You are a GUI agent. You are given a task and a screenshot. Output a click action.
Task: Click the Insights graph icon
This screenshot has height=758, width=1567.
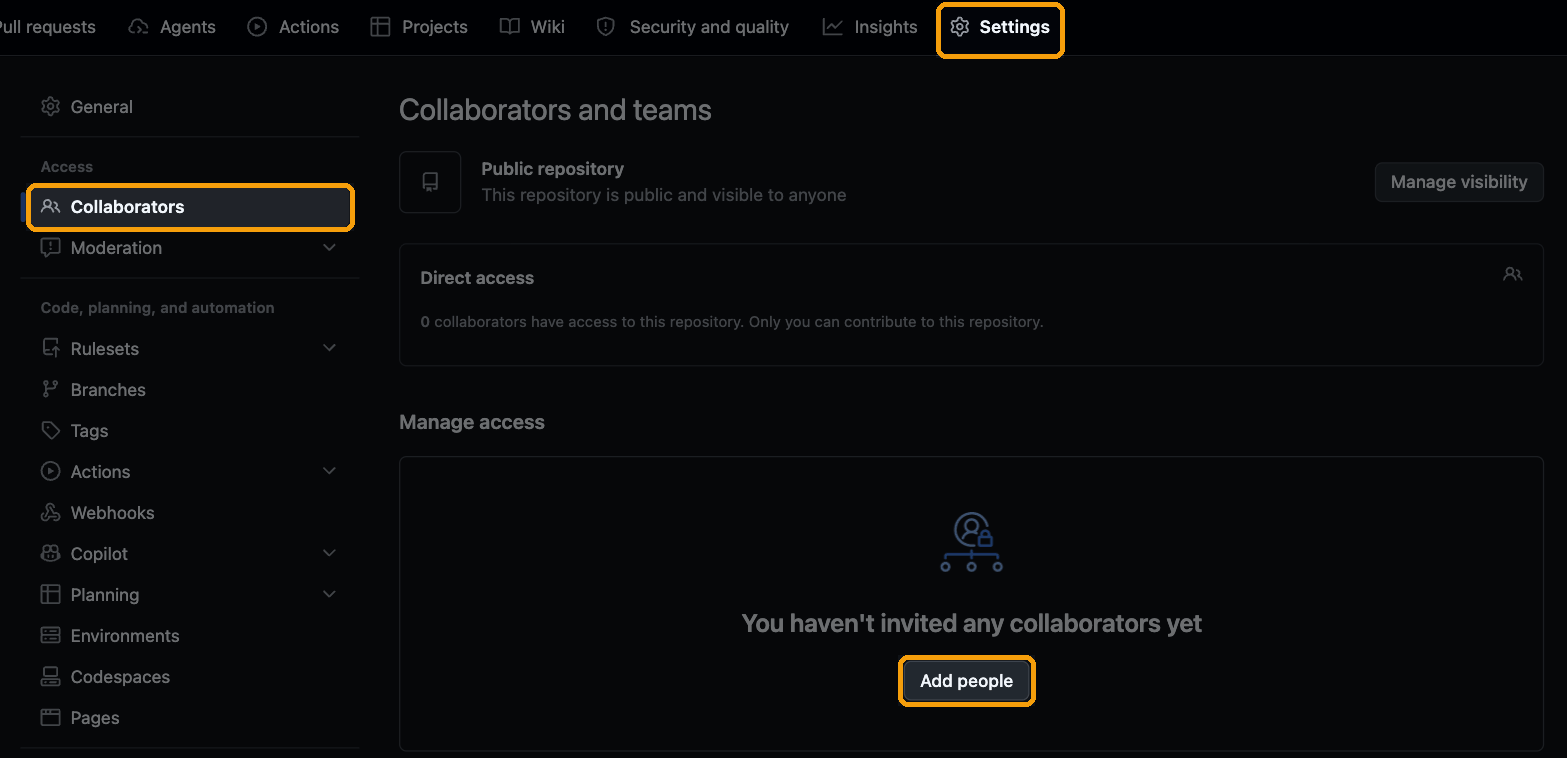[832, 27]
